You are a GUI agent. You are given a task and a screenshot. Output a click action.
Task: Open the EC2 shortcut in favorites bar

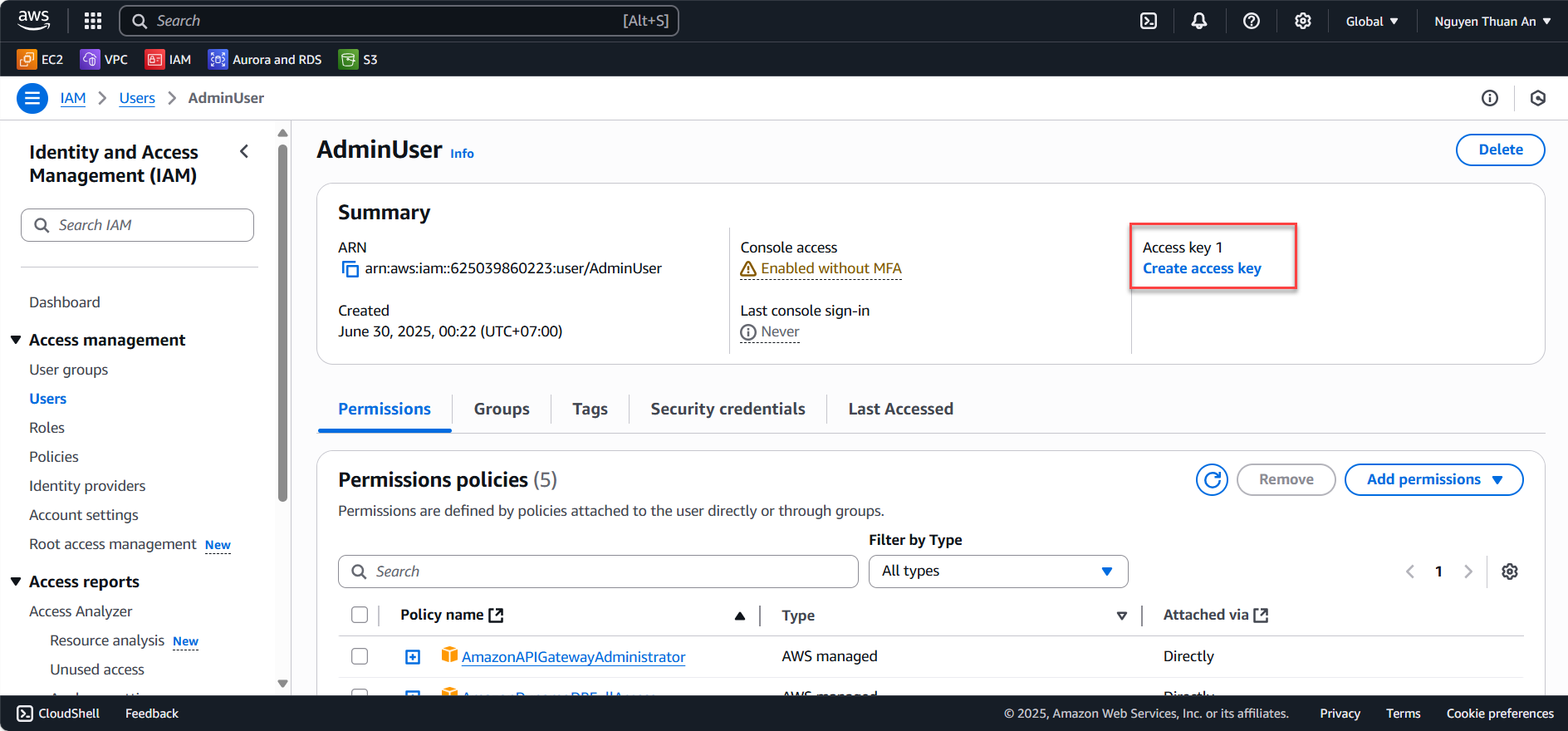(x=40, y=60)
